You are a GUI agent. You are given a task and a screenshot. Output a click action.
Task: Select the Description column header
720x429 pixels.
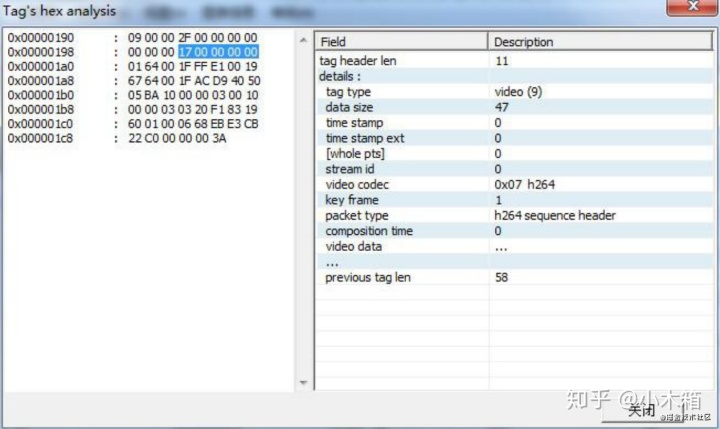coord(600,42)
